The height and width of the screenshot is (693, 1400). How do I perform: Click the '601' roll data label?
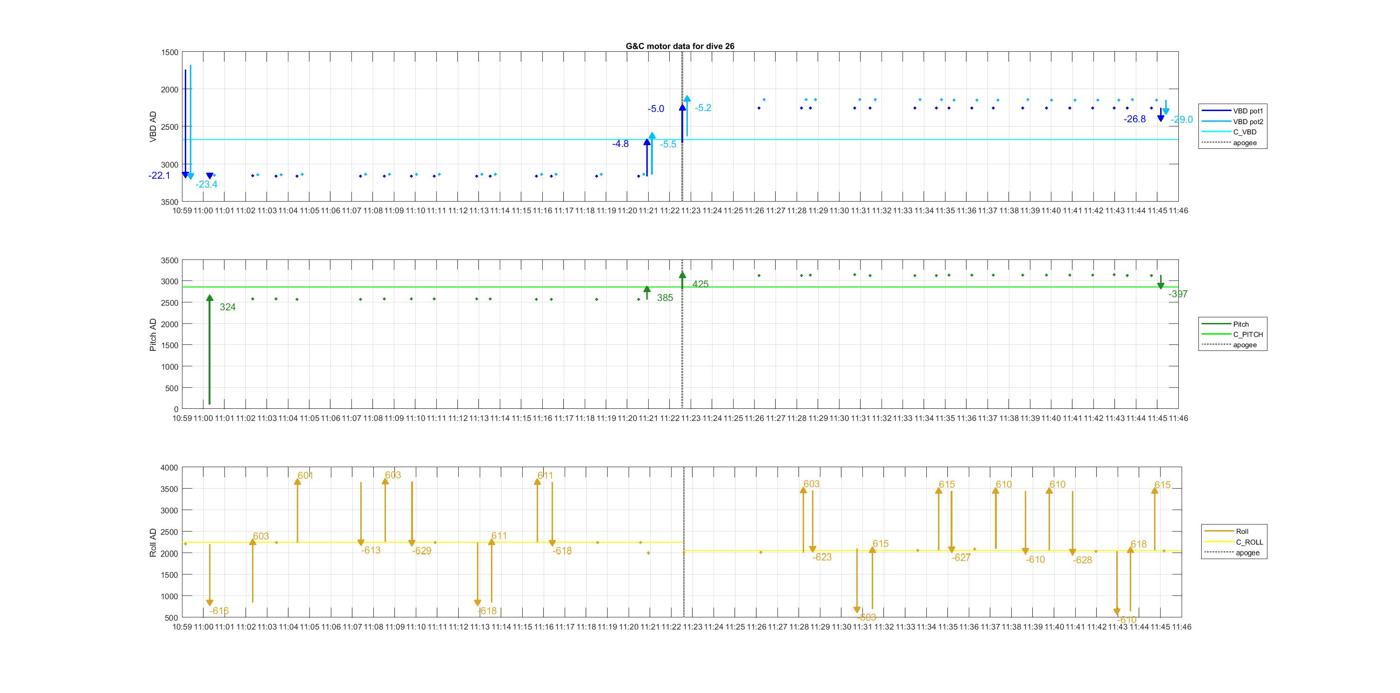pos(305,476)
